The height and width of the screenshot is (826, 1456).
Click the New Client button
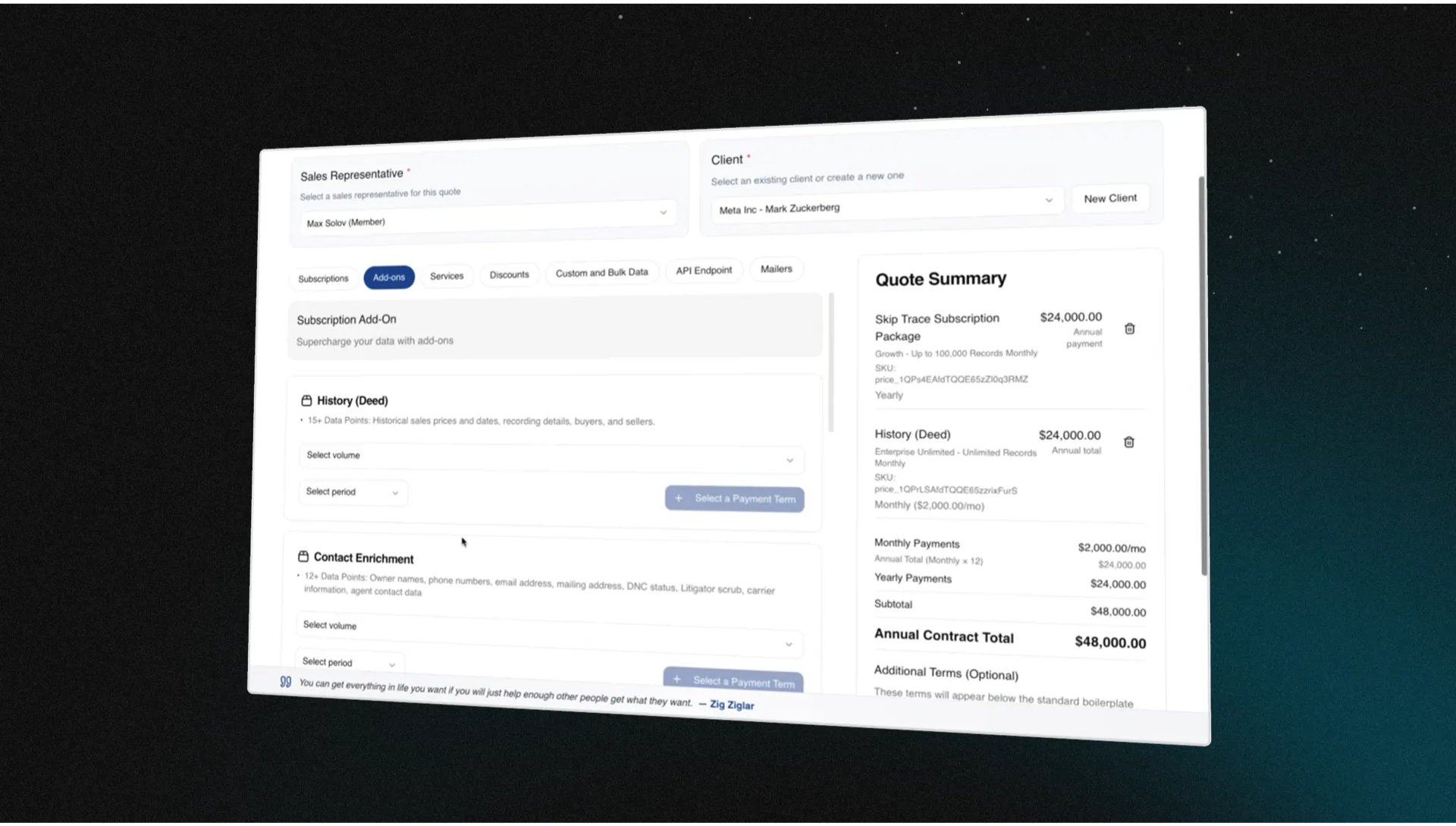pos(1109,199)
